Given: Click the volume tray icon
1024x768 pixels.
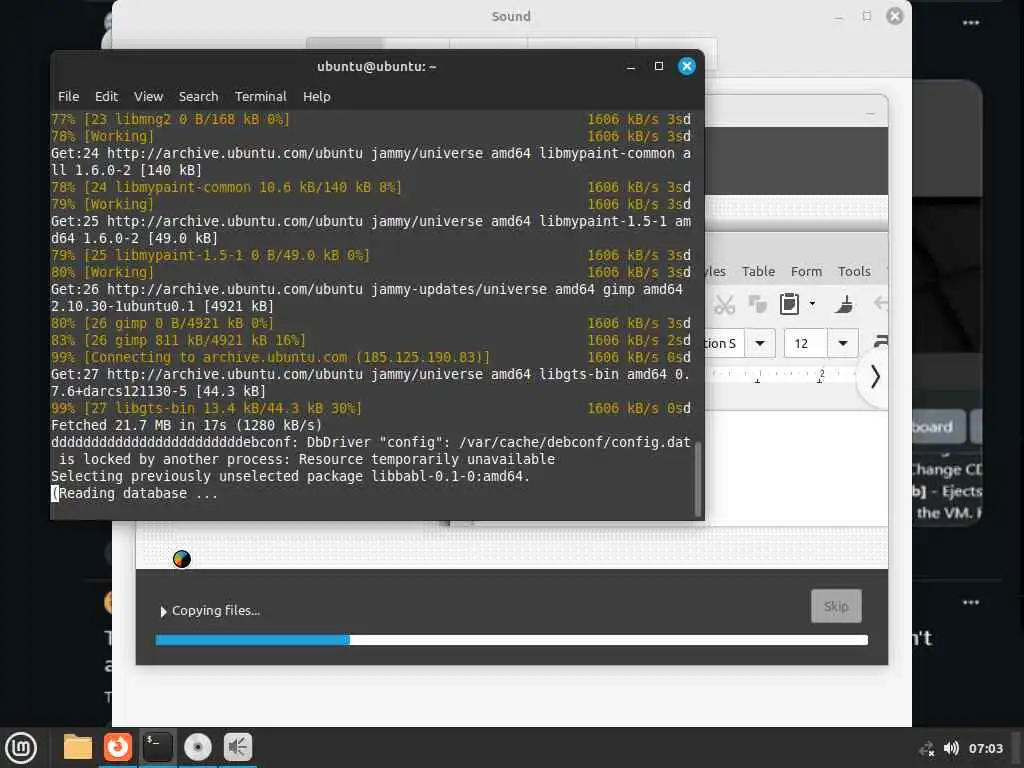Looking at the screenshot, I should (x=952, y=748).
